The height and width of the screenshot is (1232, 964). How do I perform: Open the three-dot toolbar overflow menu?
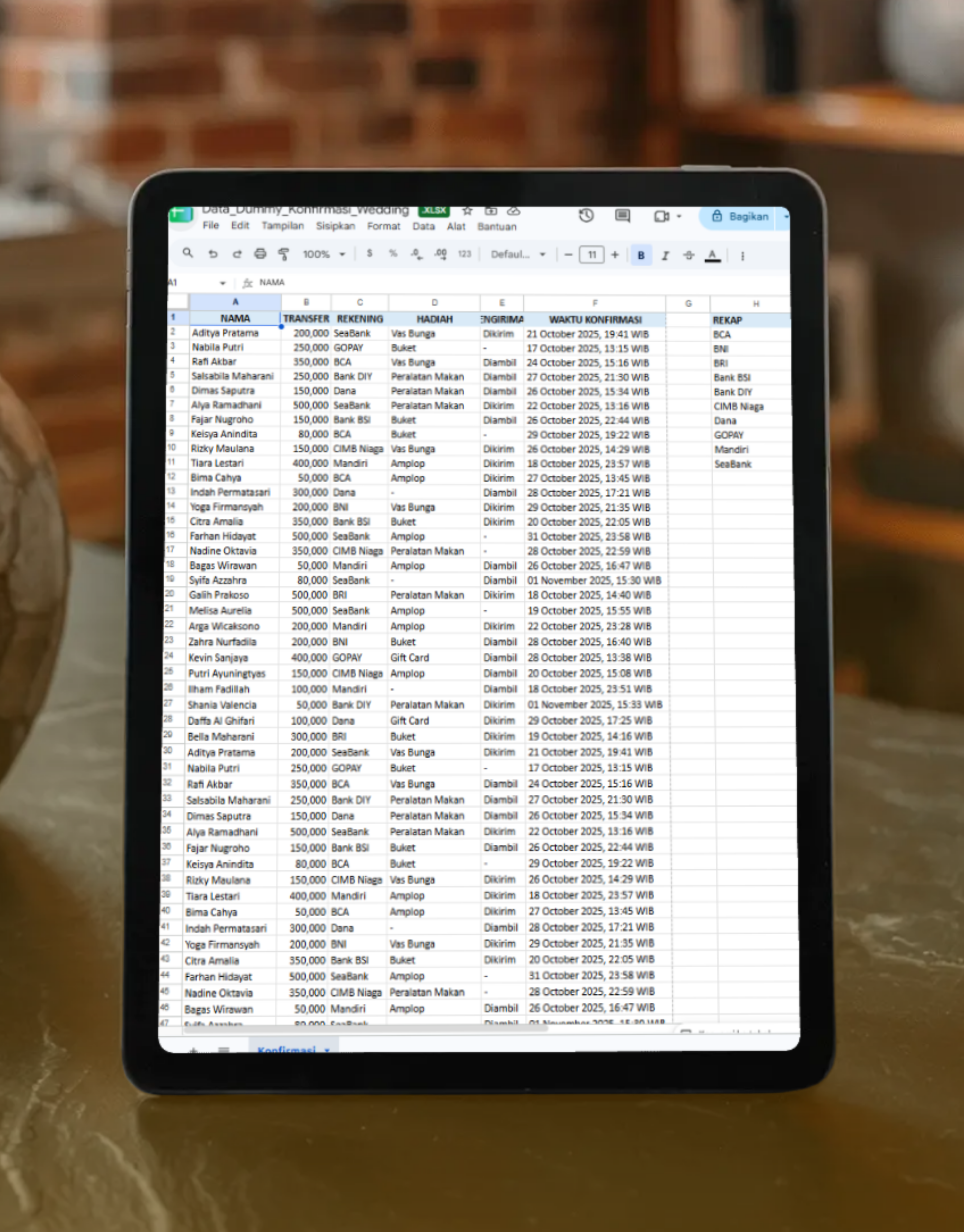tap(743, 256)
